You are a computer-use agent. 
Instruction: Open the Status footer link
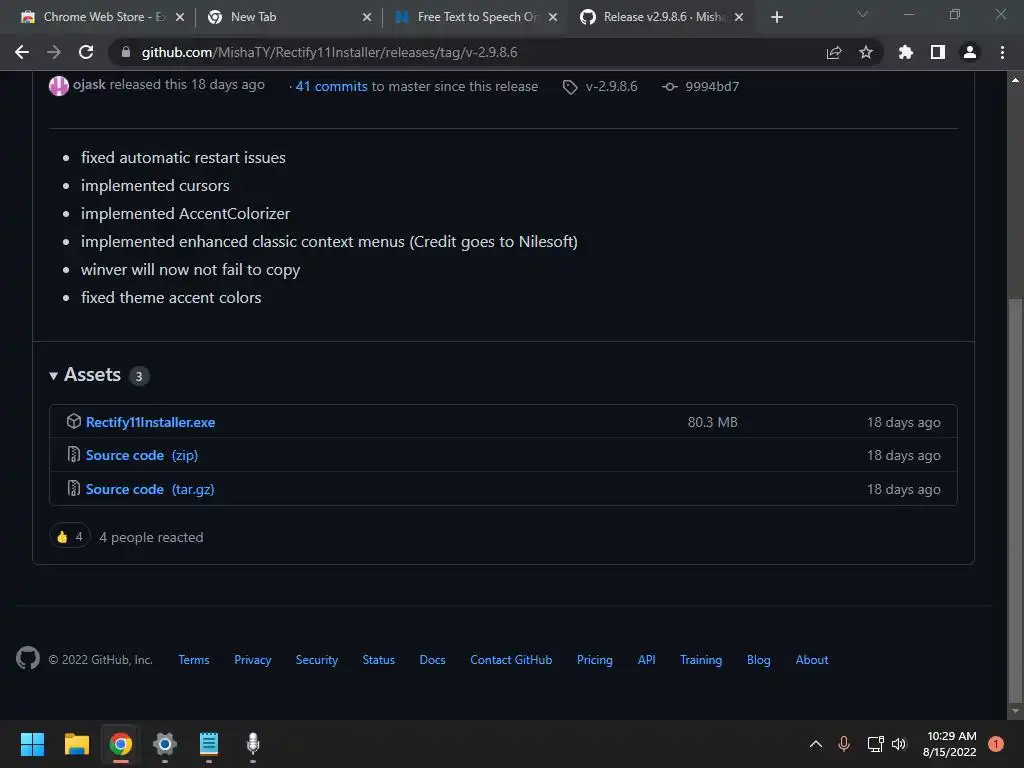click(379, 660)
